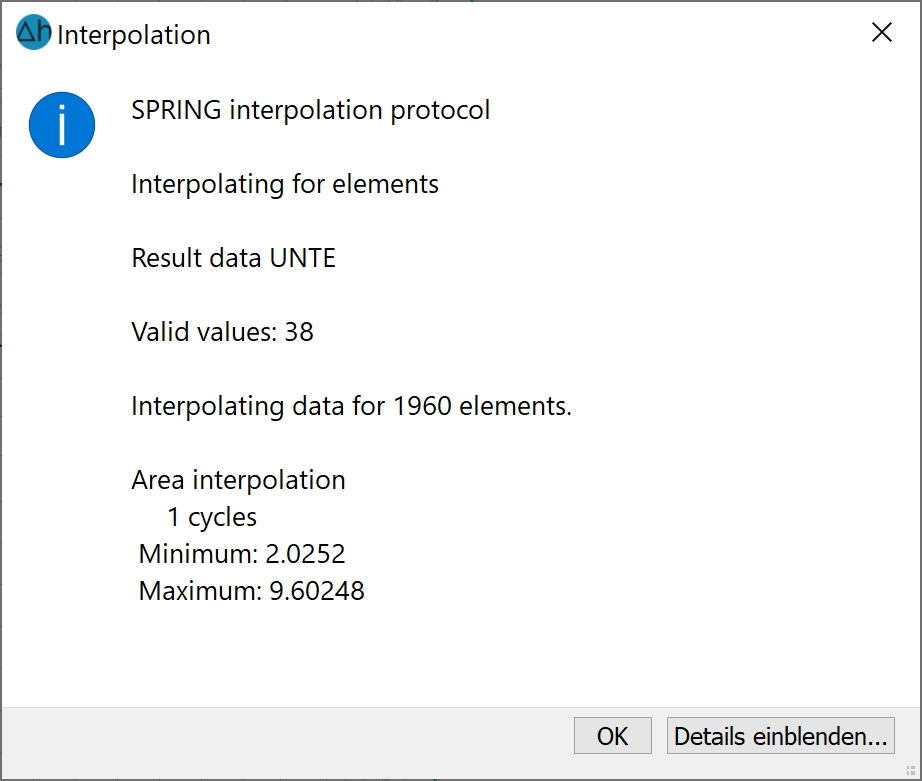Click the Area interpolation label
The height and width of the screenshot is (781, 922).
tap(238, 480)
